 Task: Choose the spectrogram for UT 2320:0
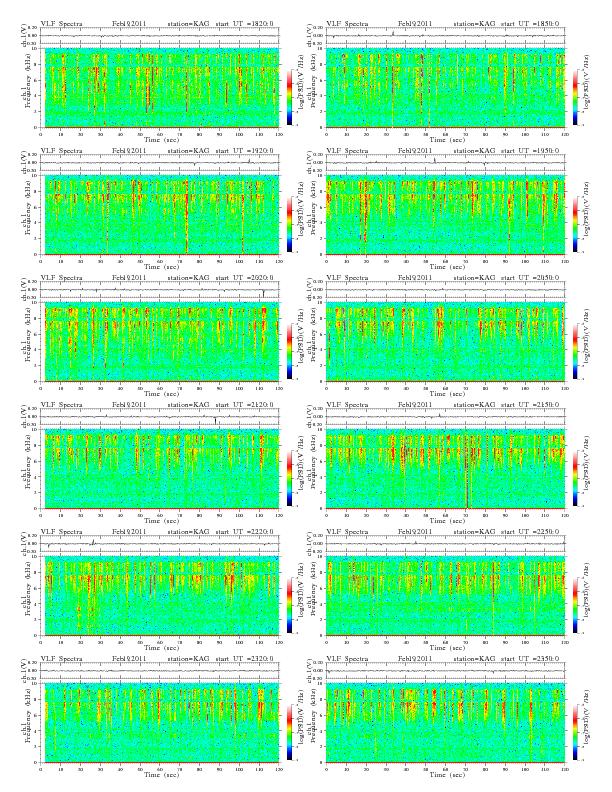click(160, 723)
